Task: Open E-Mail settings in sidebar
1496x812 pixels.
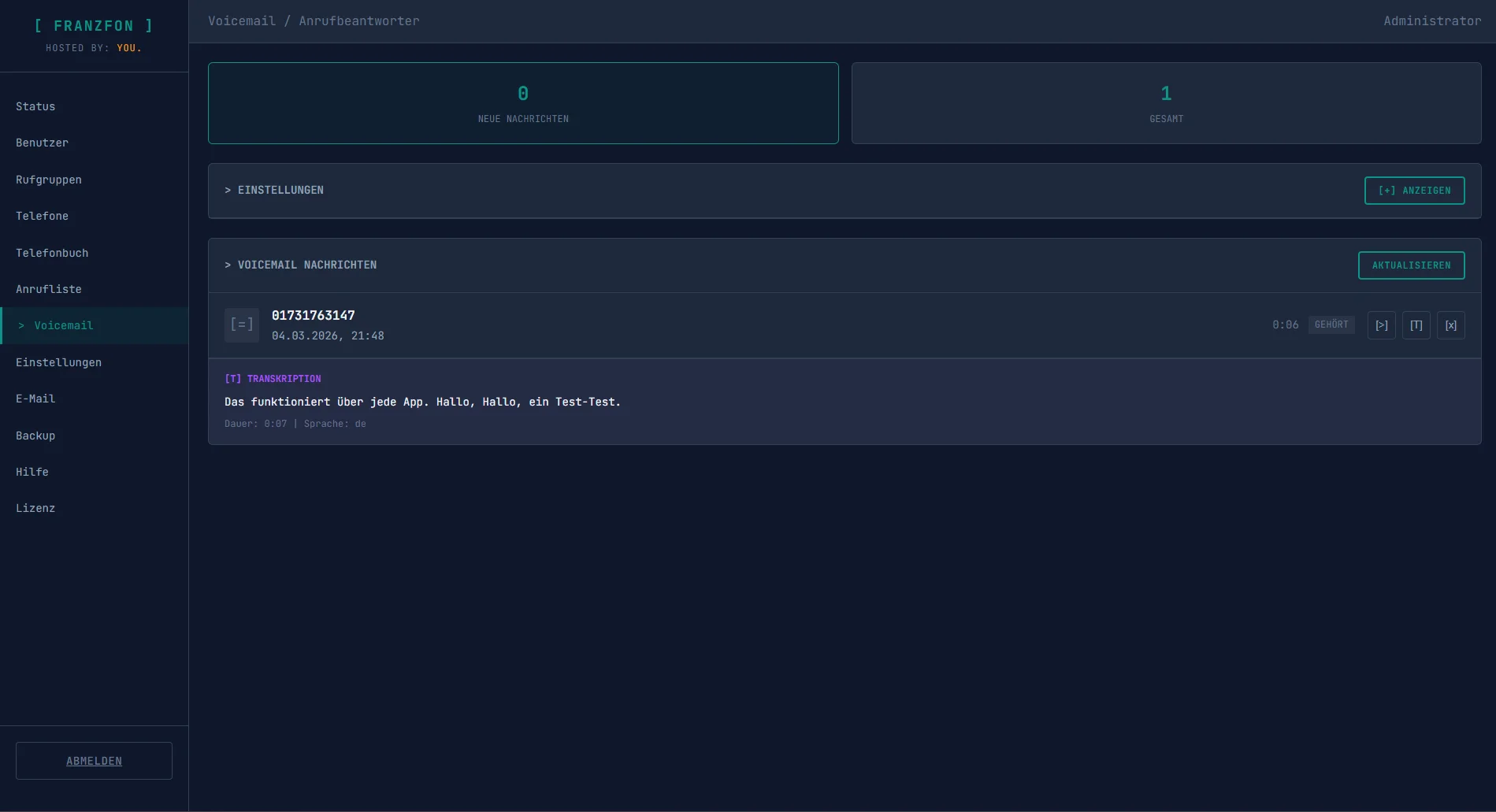Action: 35,399
